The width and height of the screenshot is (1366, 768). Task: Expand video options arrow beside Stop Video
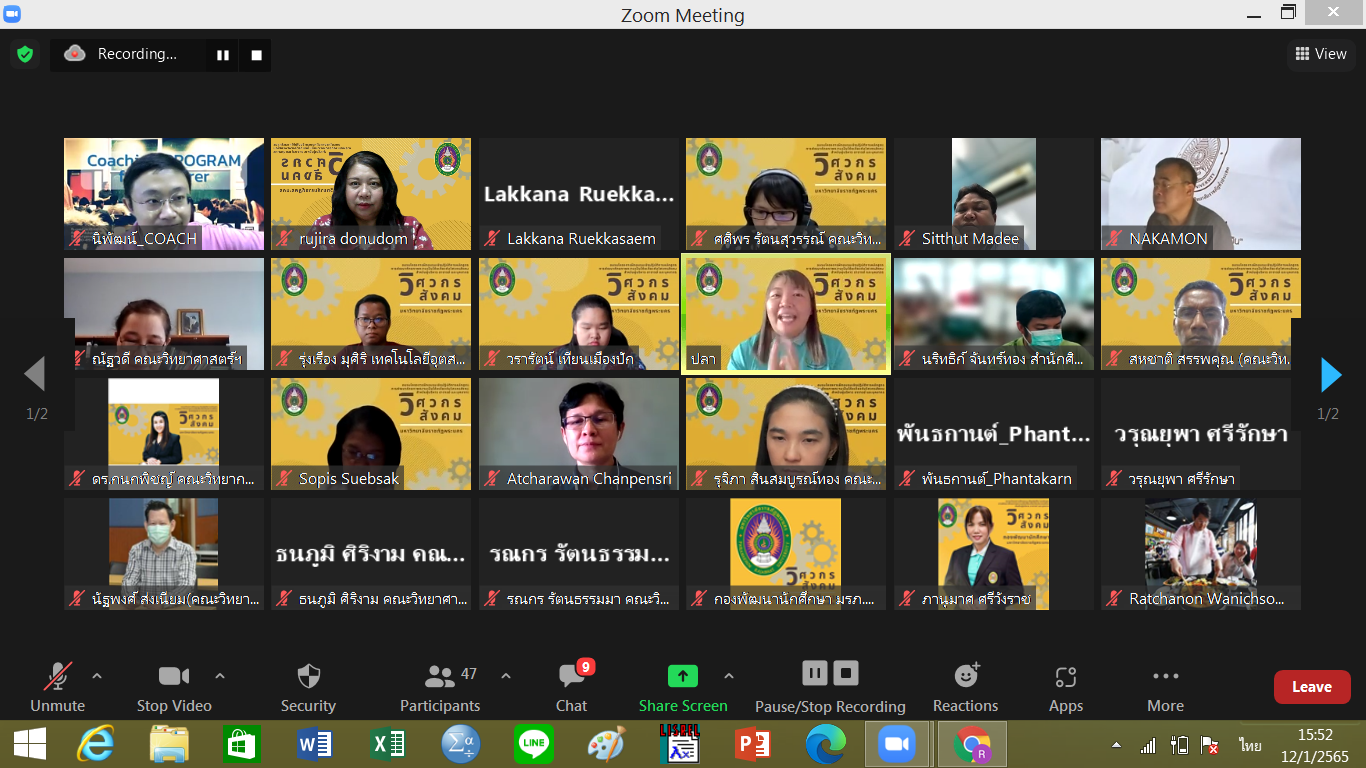pos(220,676)
